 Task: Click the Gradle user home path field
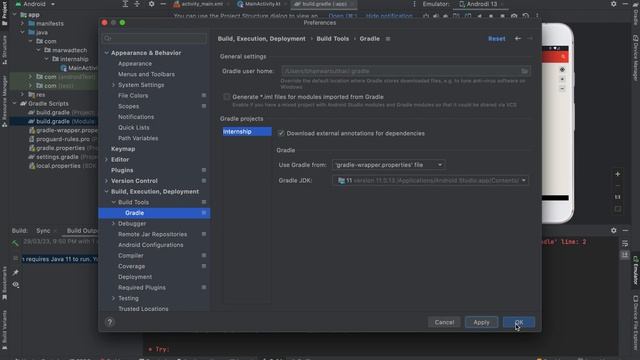(406, 71)
